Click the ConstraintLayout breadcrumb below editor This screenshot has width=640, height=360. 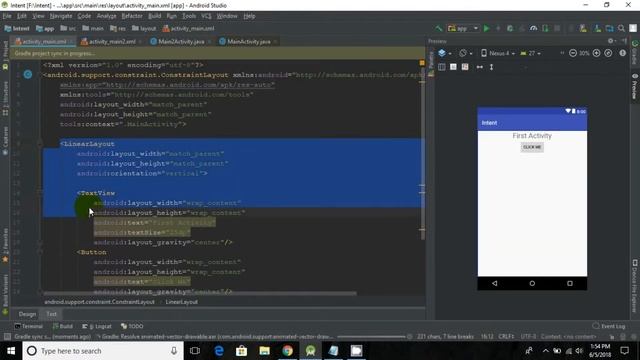coord(99,302)
